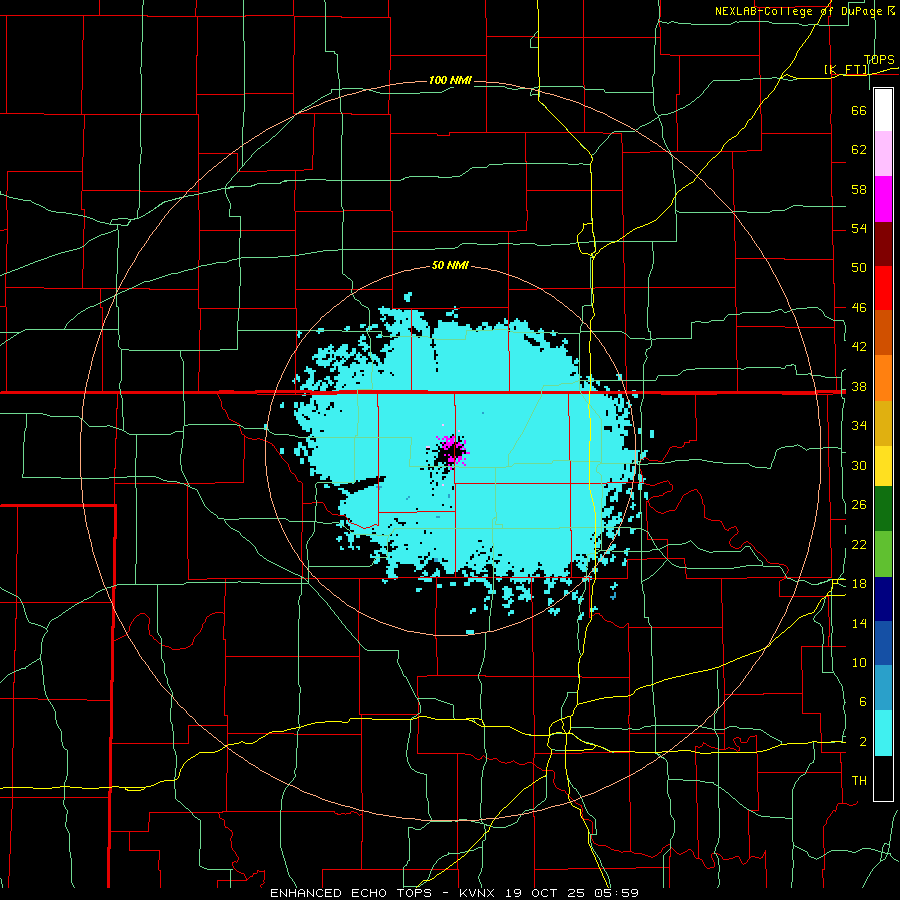Image resolution: width=900 pixels, height=900 pixels.
Task: Click the magenta legend color block
Action: coord(883,199)
